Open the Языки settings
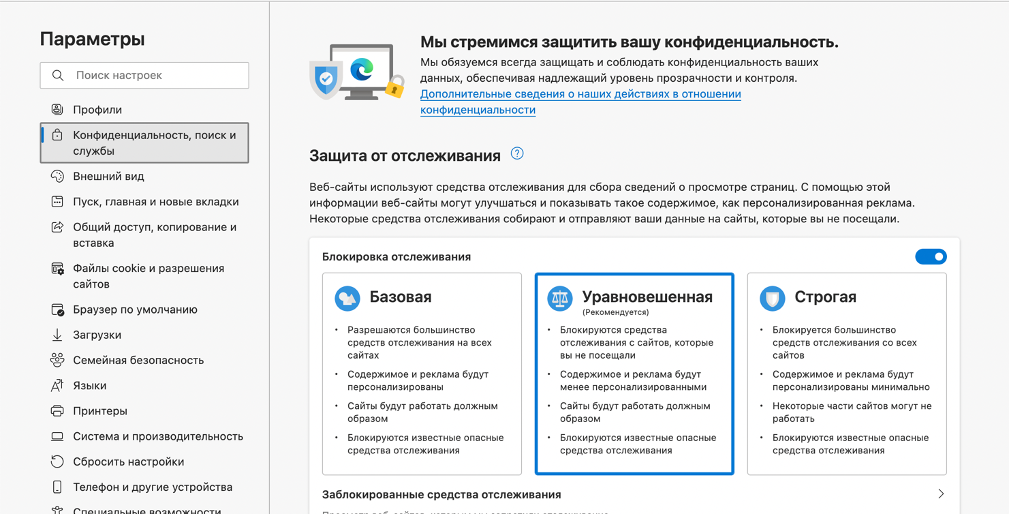 pos(144,385)
